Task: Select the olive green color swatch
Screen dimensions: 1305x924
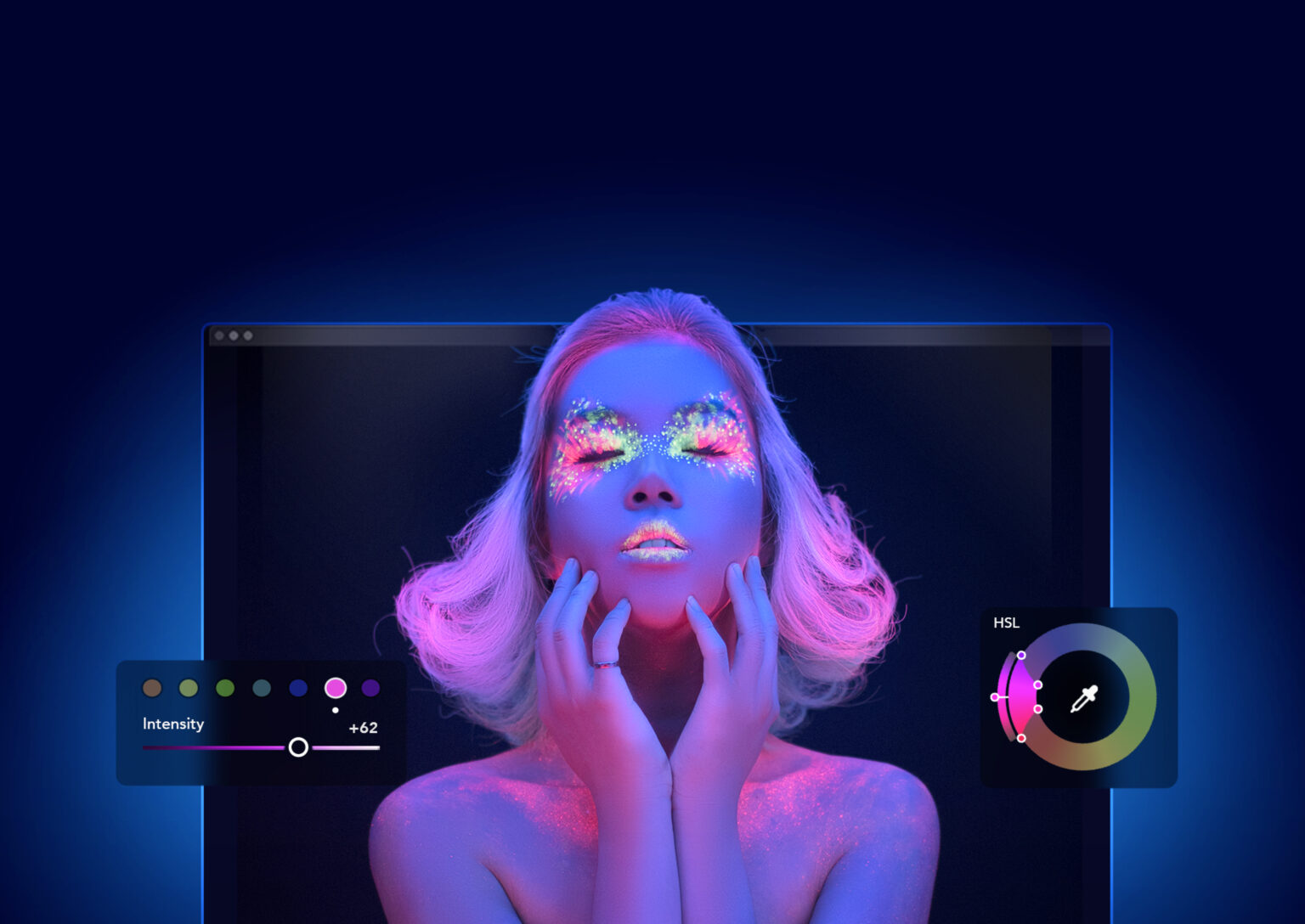Action: pos(189,688)
